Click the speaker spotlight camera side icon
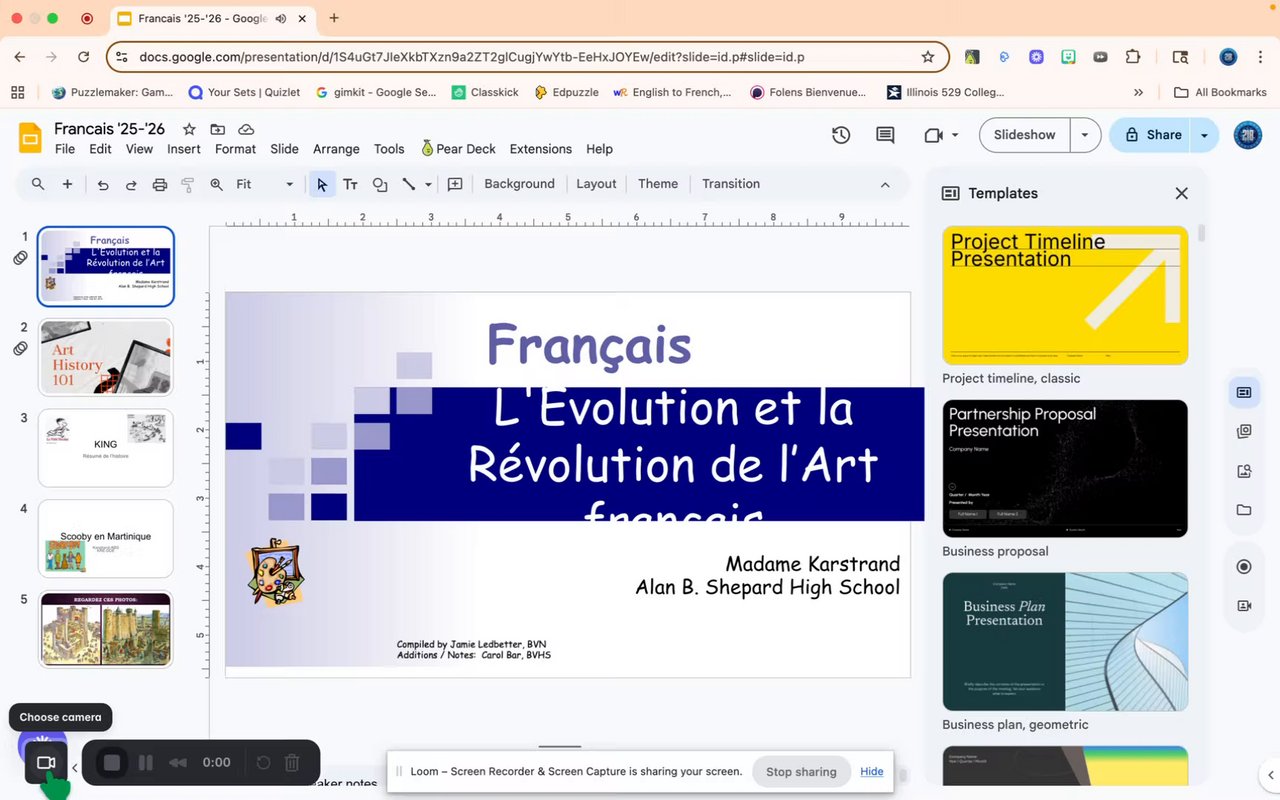 [x=1244, y=606]
